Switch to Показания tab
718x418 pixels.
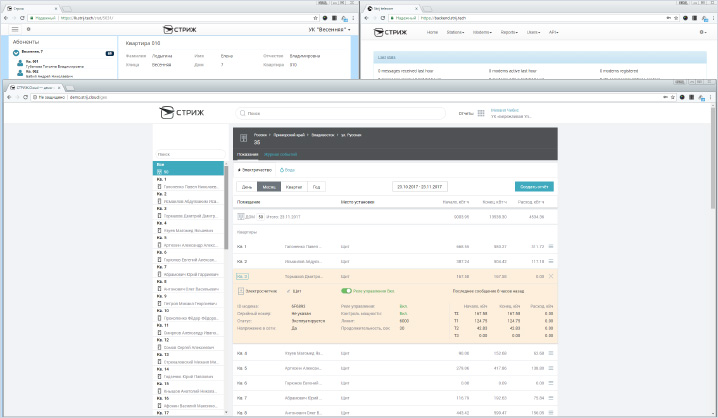tap(248, 155)
